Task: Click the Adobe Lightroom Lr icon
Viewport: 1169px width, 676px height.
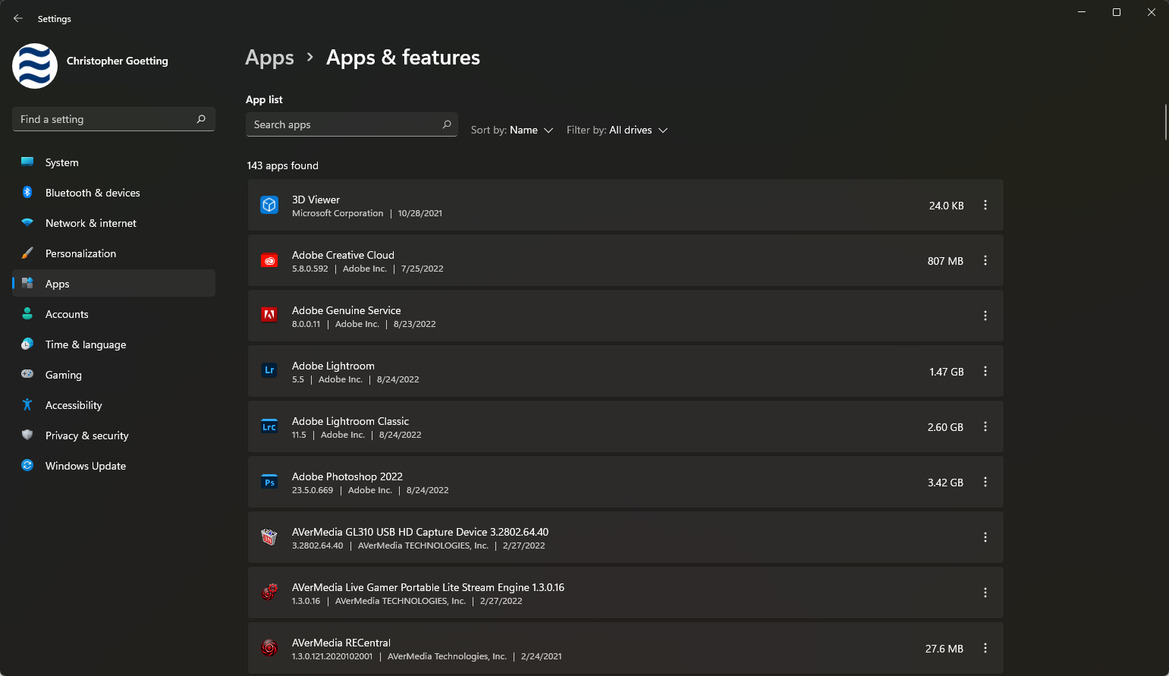Action: (269, 371)
